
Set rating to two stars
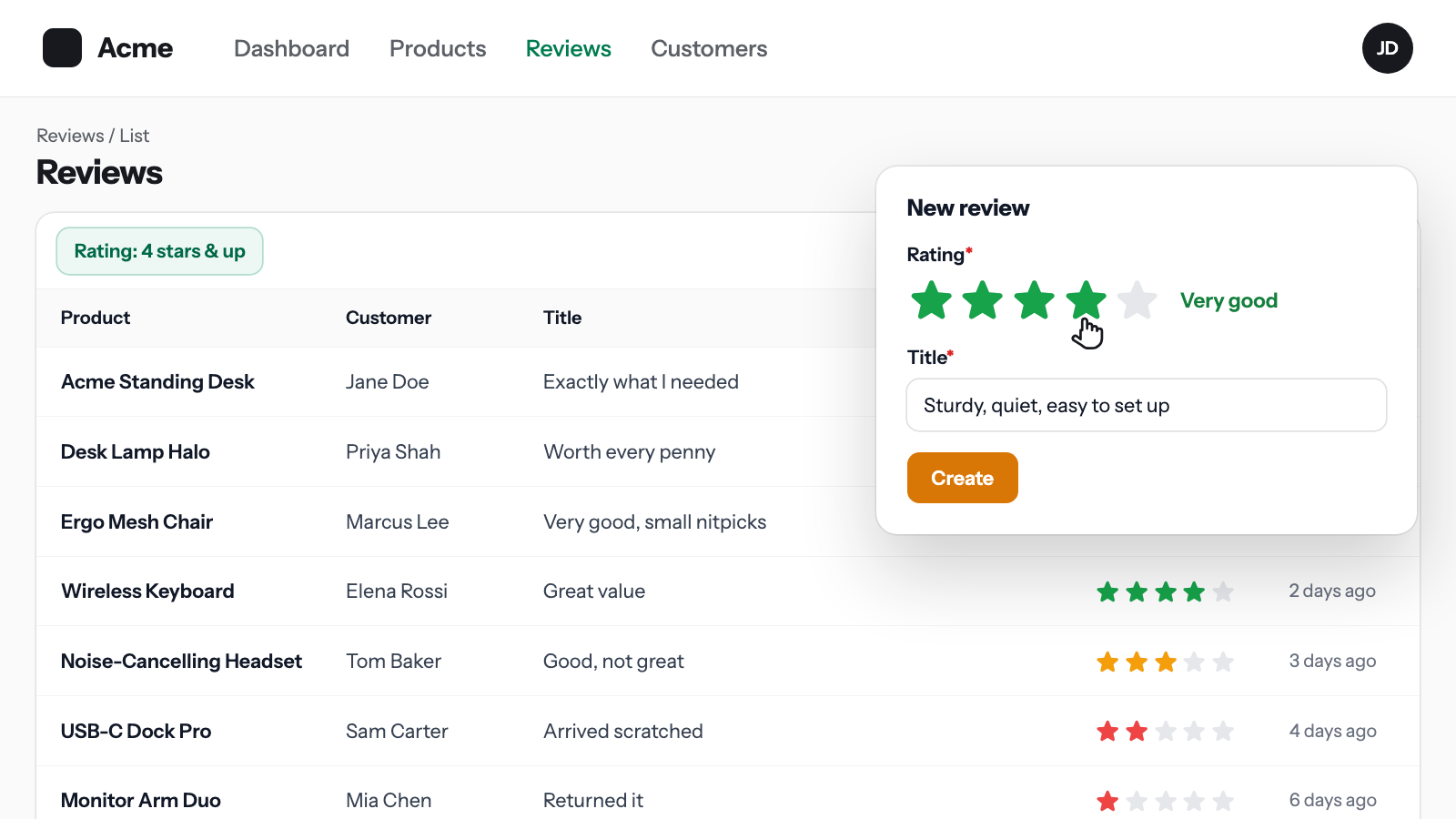point(983,300)
